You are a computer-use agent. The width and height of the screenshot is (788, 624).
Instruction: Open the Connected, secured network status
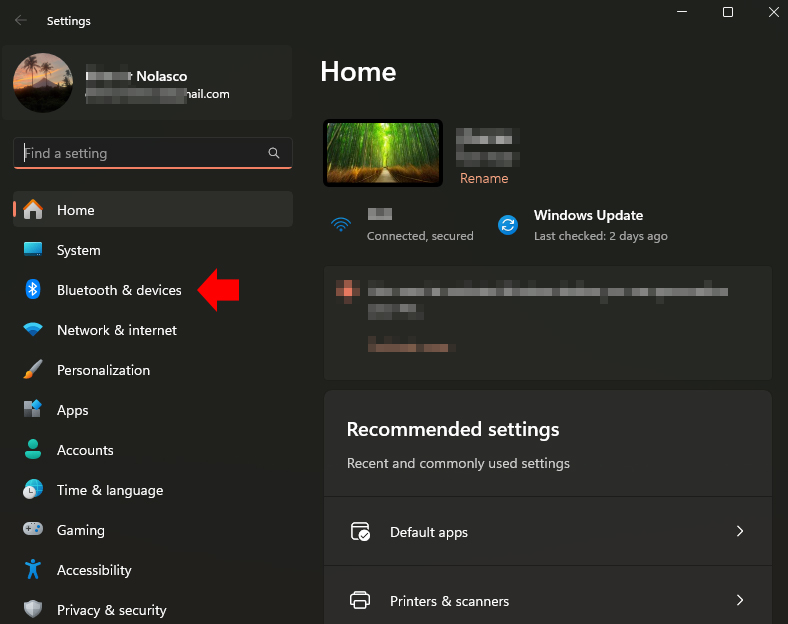pos(420,236)
